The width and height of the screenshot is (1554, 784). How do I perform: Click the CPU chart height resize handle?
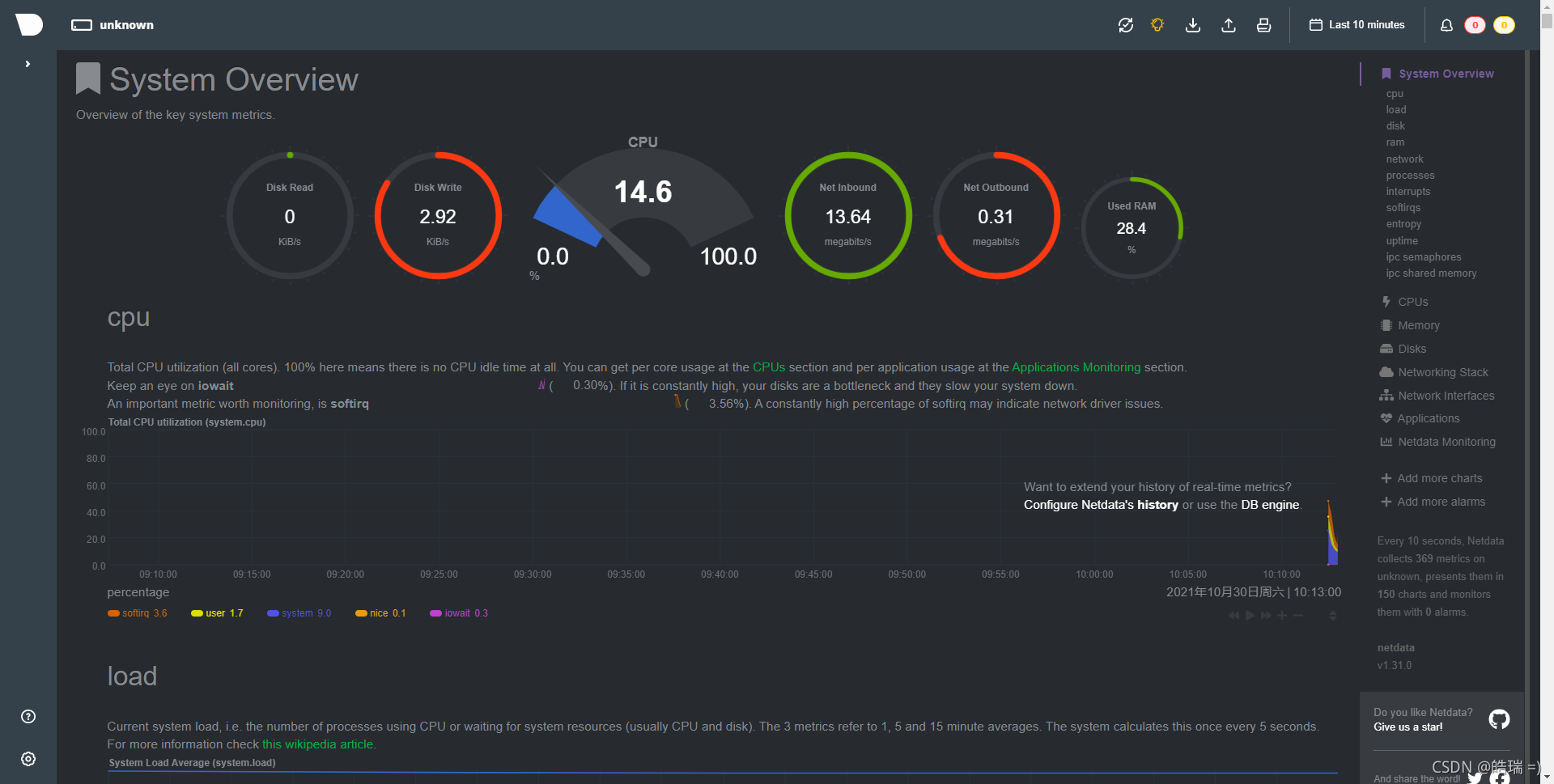click(x=1333, y=616)
